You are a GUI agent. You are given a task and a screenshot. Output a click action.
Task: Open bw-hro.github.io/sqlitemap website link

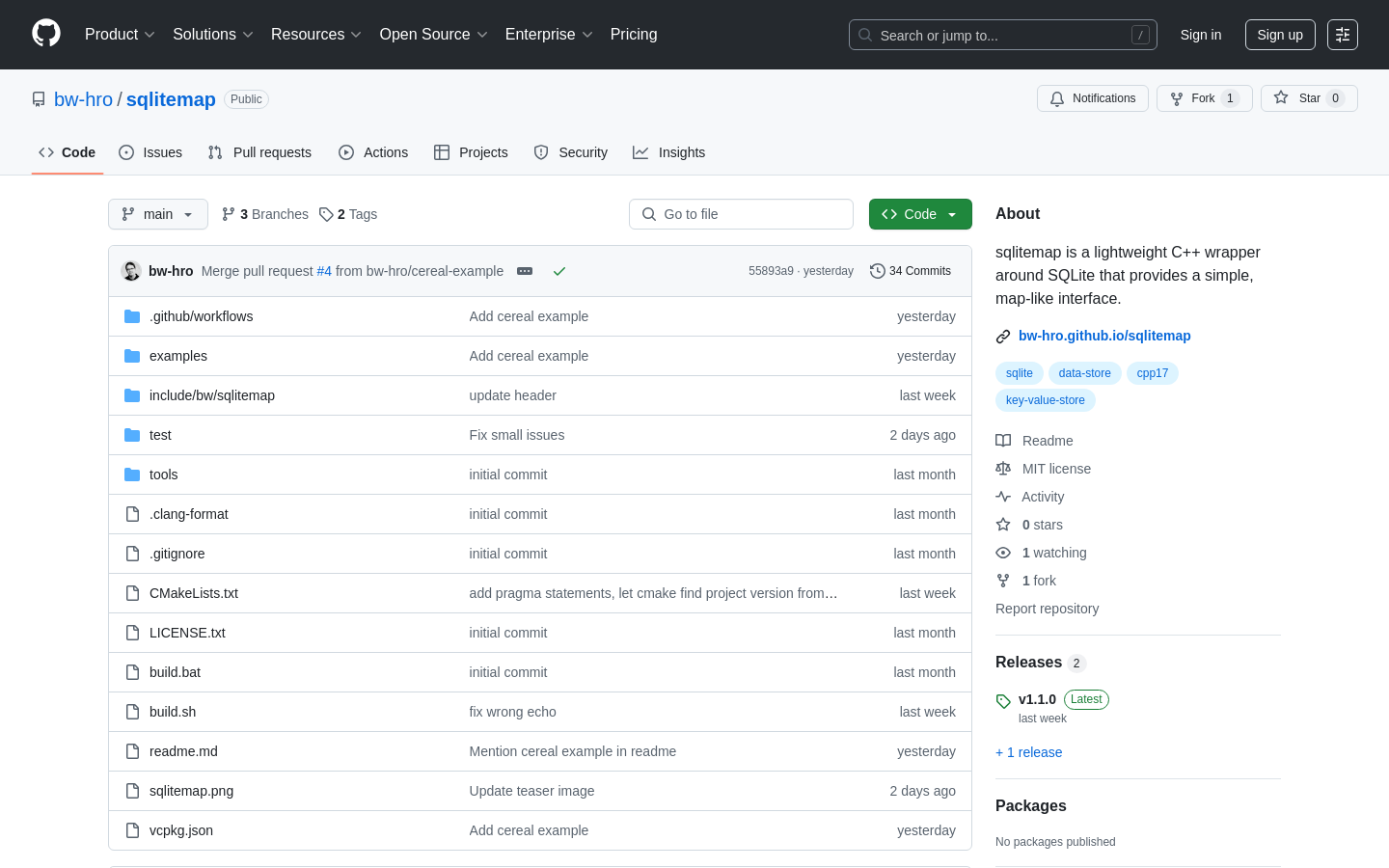pyautogui.click(x=1104, y=336)
